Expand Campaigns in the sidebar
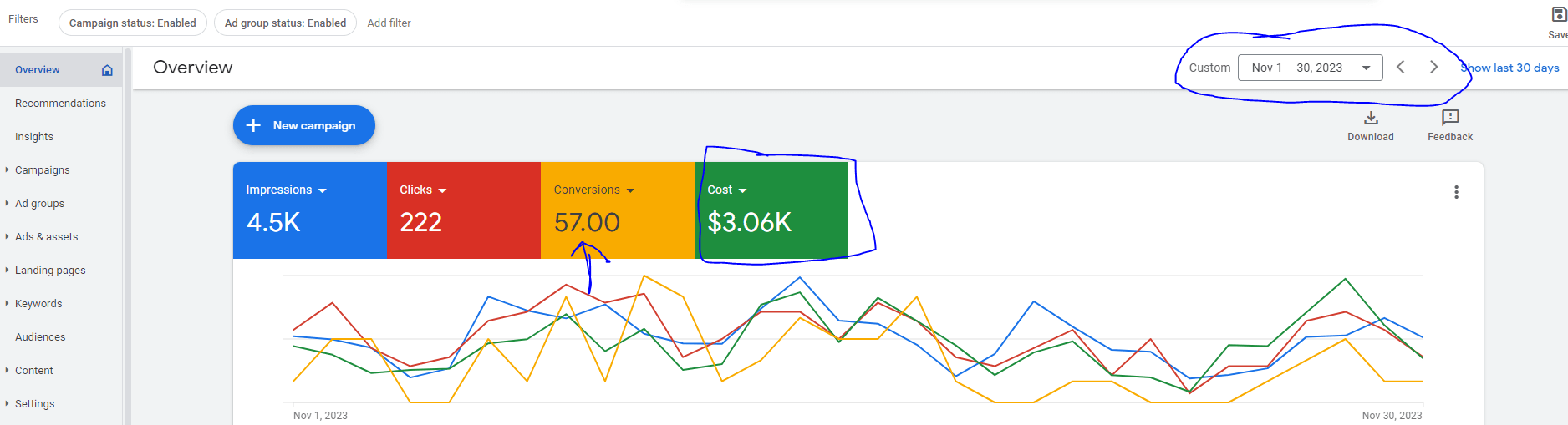 (x=7, y=169)
